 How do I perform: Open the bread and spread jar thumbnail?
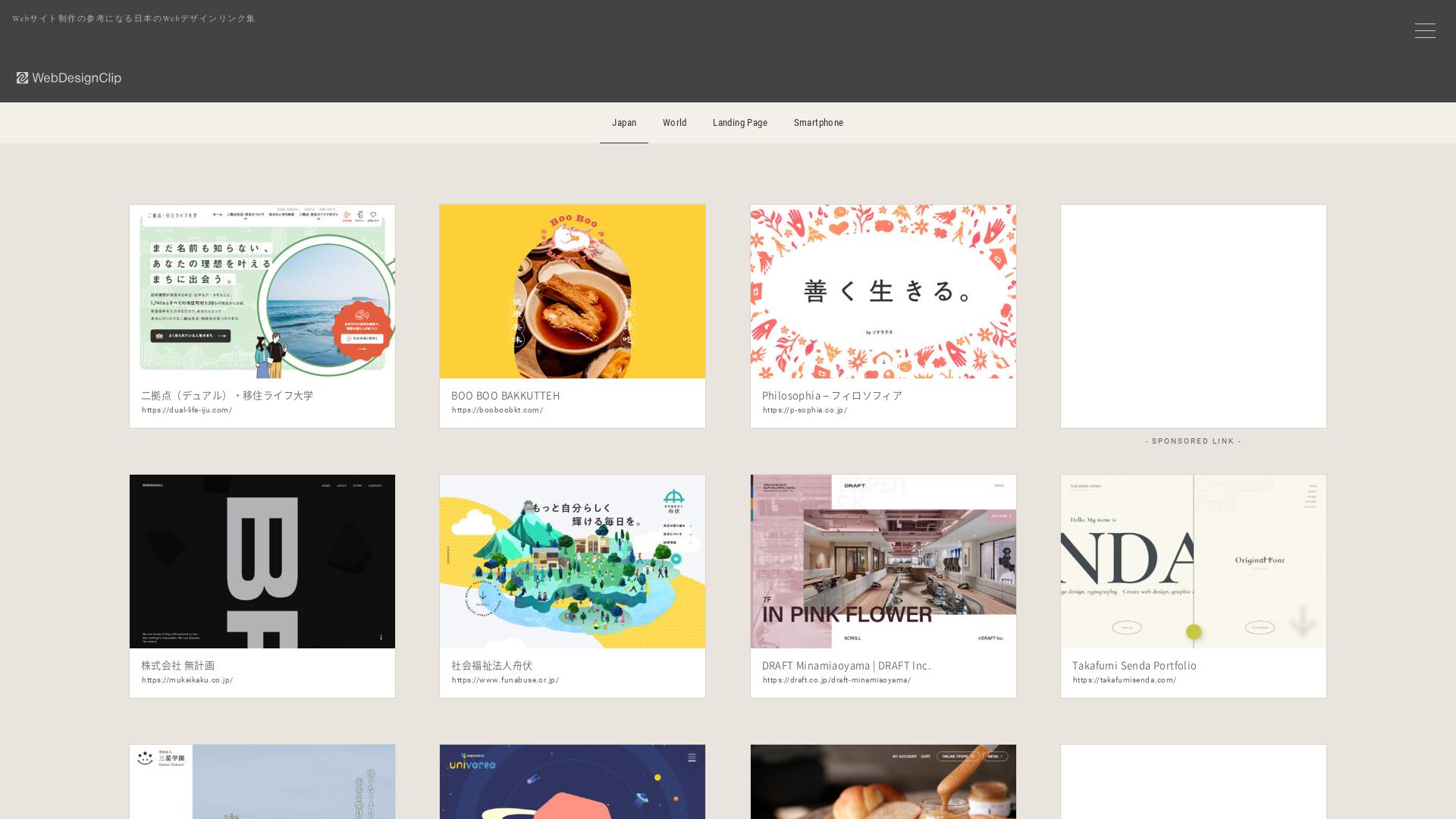click(x=883, y=782)
